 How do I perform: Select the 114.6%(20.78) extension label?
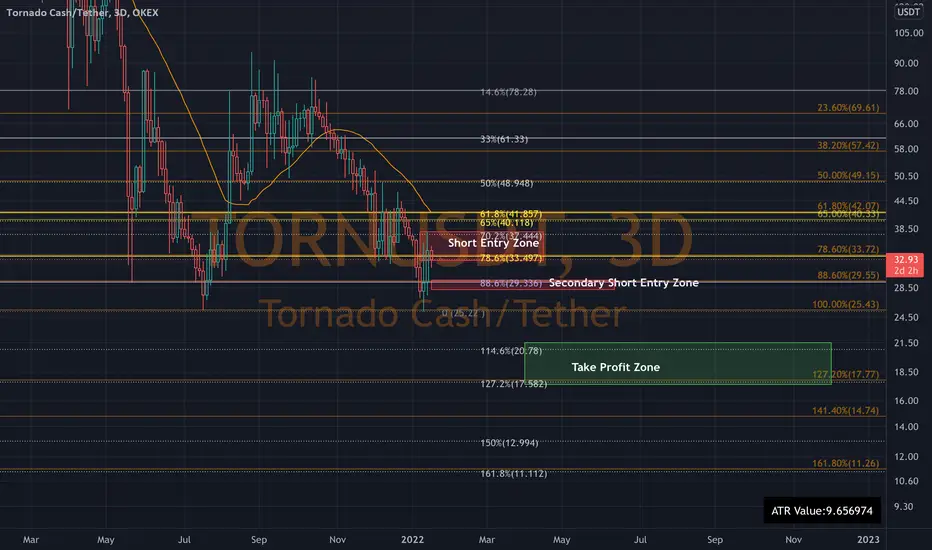click(511, 351)
